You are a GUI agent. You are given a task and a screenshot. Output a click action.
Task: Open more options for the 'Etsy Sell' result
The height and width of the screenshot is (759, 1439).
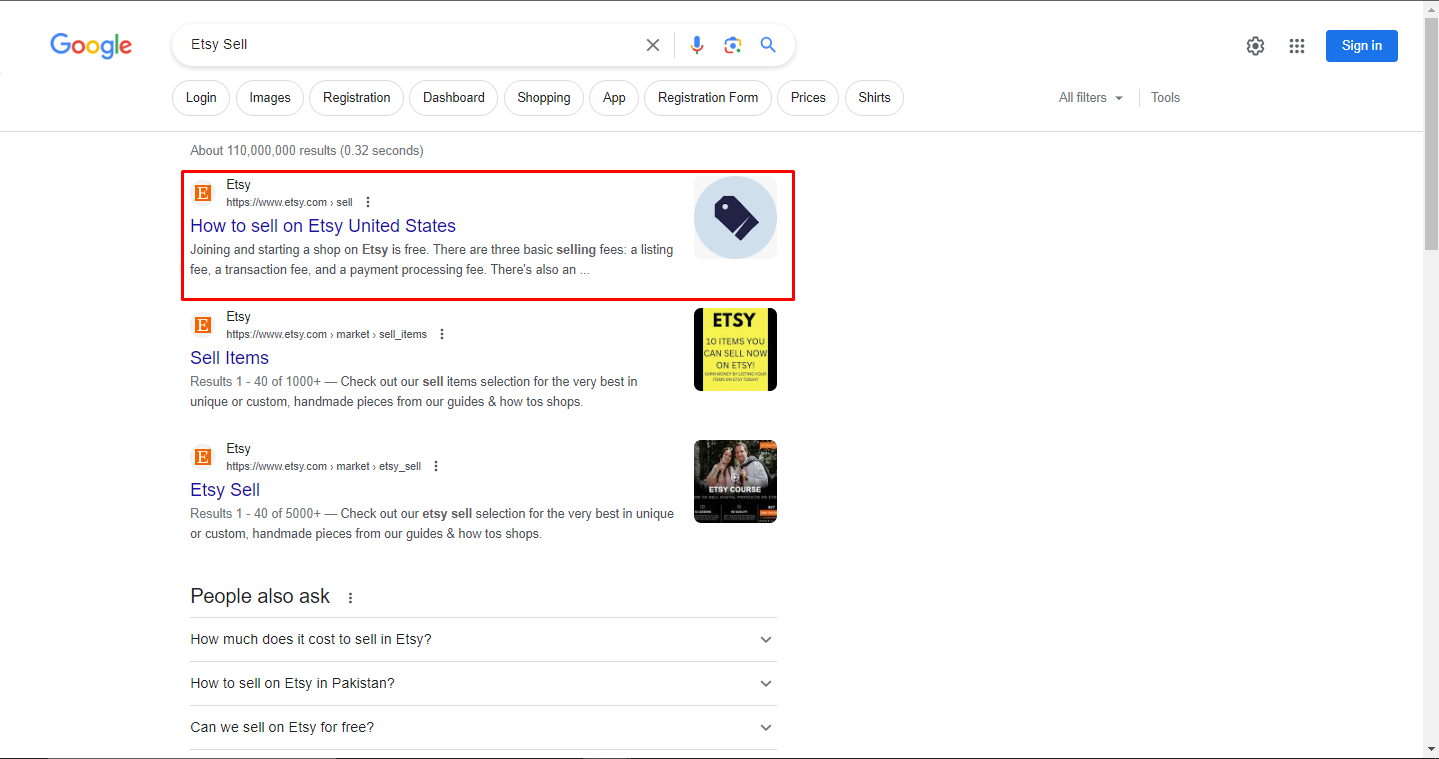[436, 466]
